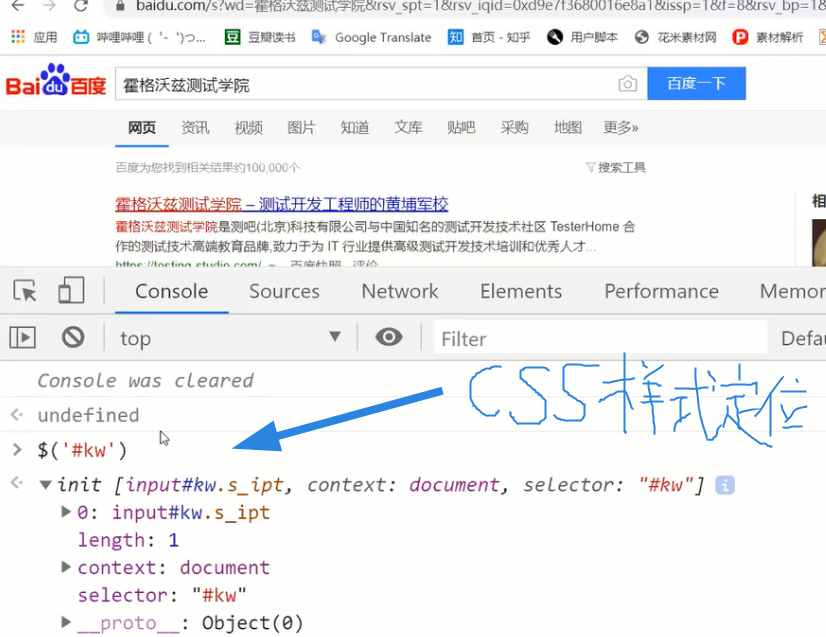Expand the 0: input#kw.s_ipt entry
The width and height of the screenshot is (826, 637).
pyautogui.click(x=66, y=512)
